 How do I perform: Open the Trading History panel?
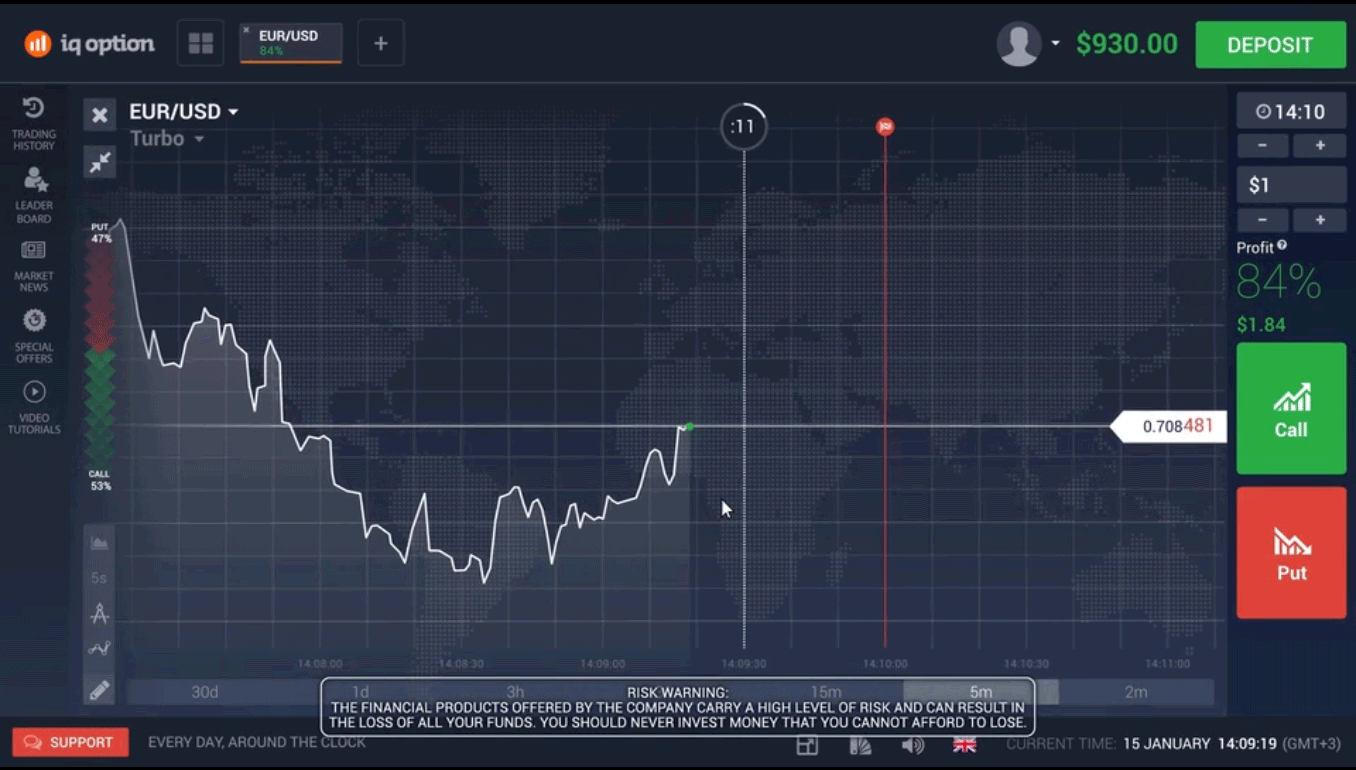click(34, 124)
